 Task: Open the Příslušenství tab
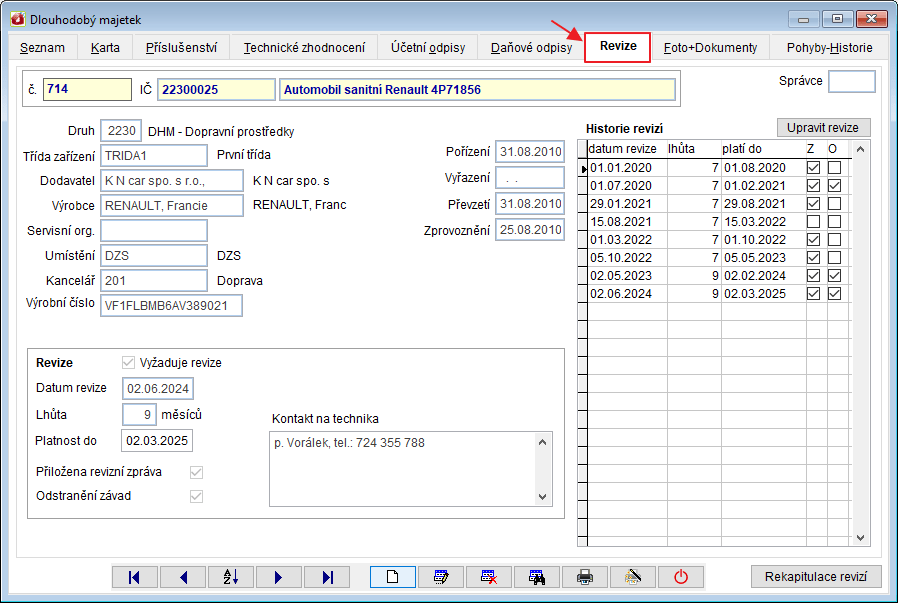pos(182,48)
